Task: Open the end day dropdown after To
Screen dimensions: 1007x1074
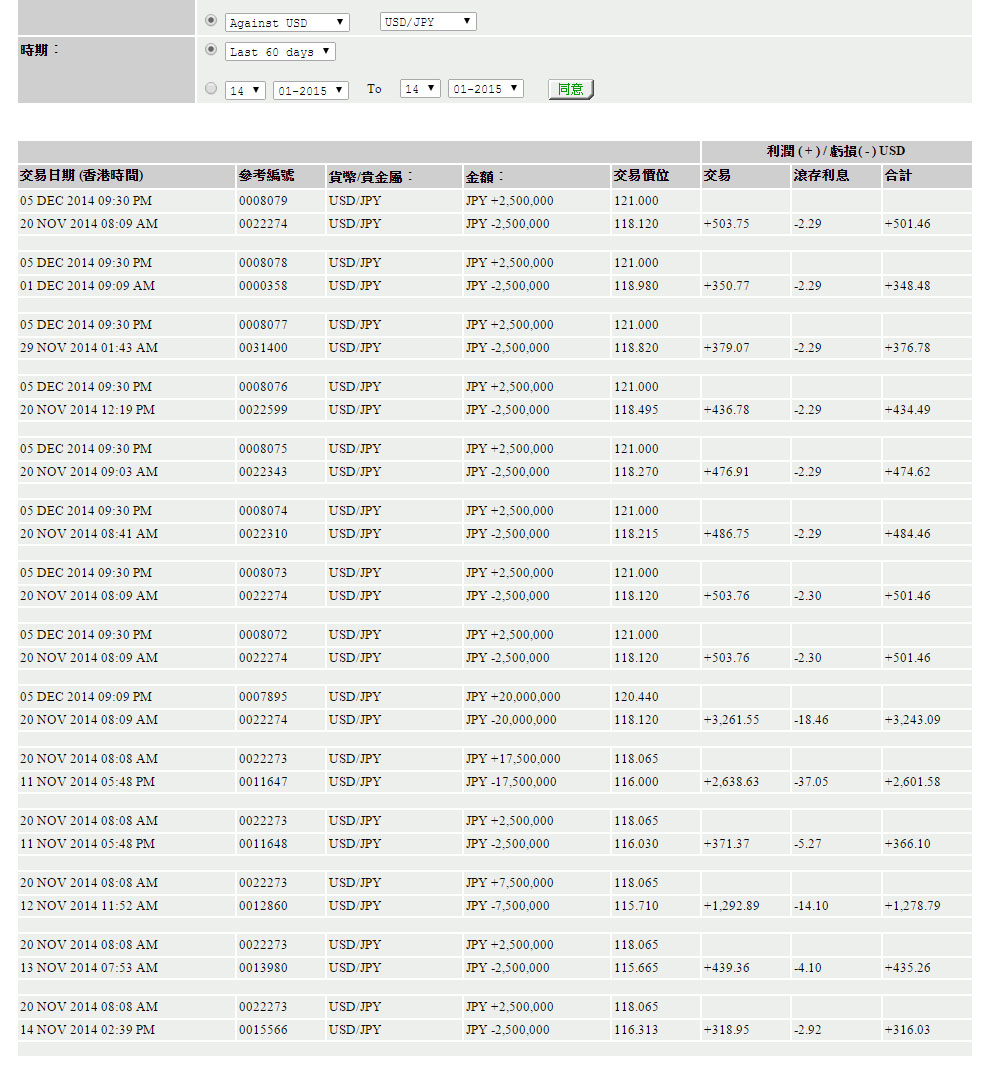Action: (420, 89)
